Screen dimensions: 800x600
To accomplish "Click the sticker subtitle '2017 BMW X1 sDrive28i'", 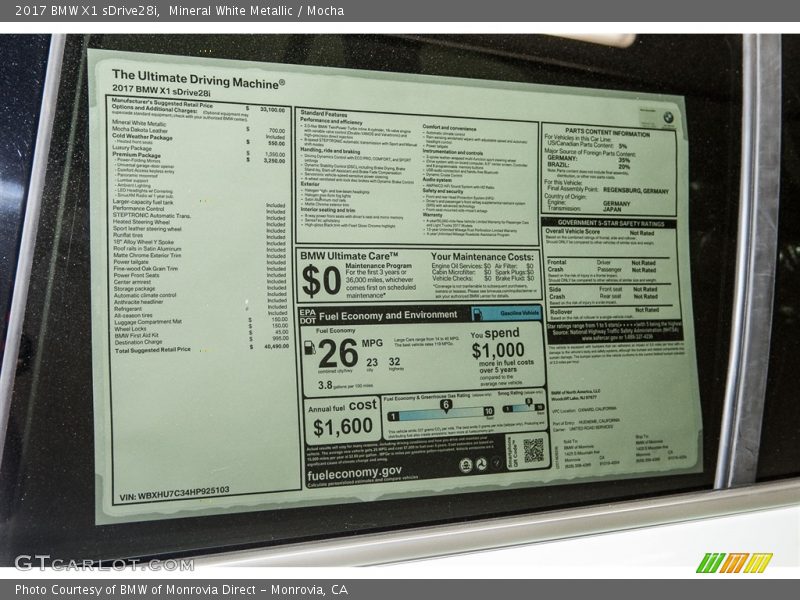I will tap(161, 90).
